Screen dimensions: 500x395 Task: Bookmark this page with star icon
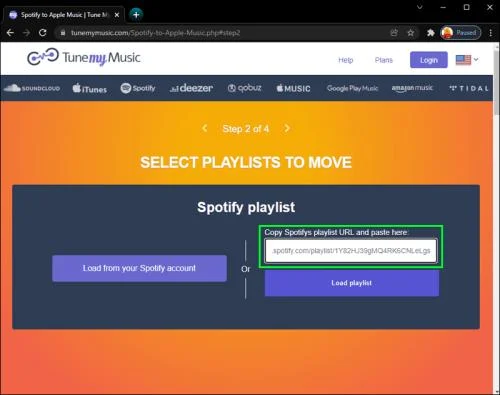(411, 33)
